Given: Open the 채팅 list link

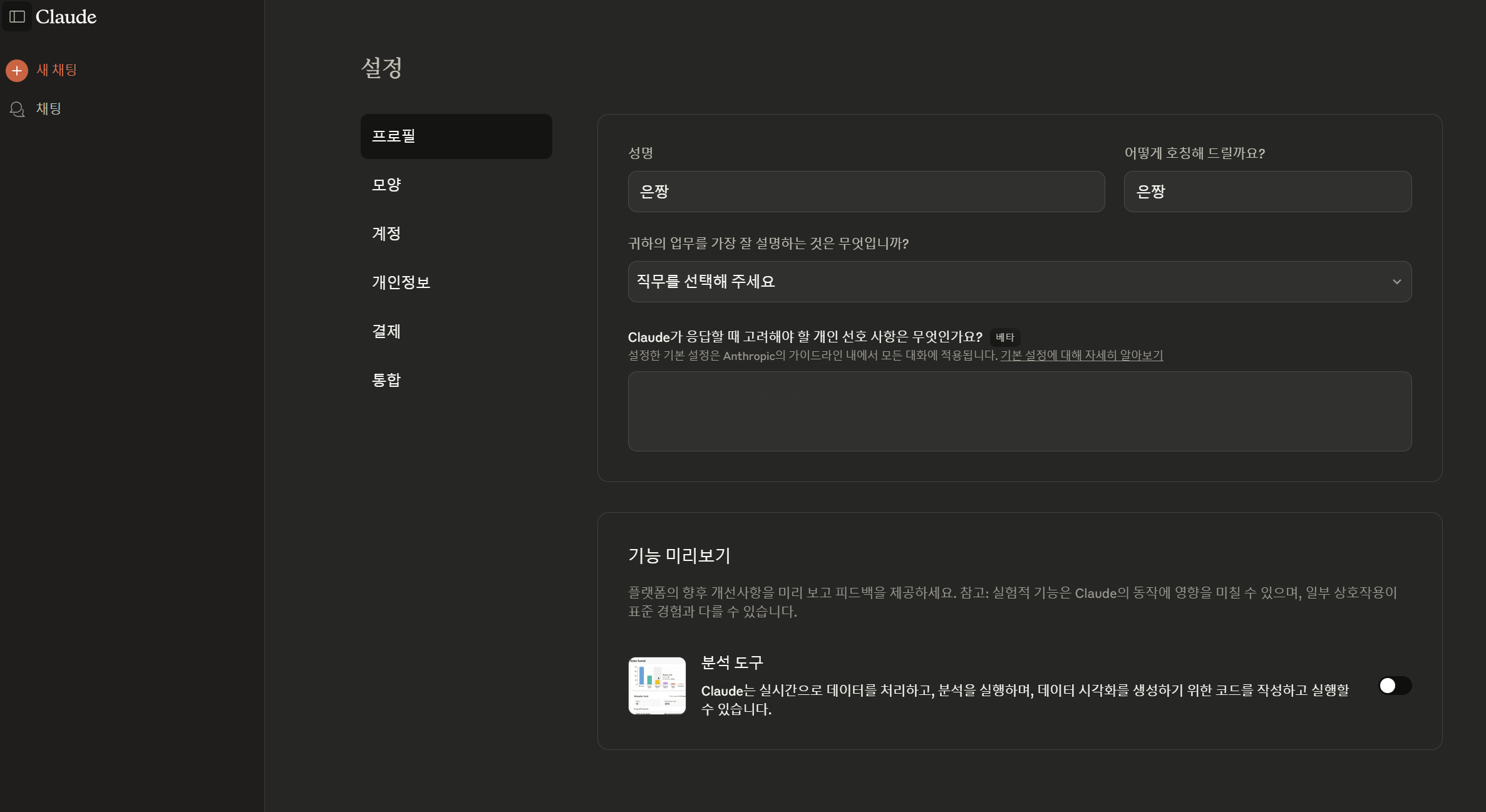Looking at the screenshot, I should coord(48,109).
